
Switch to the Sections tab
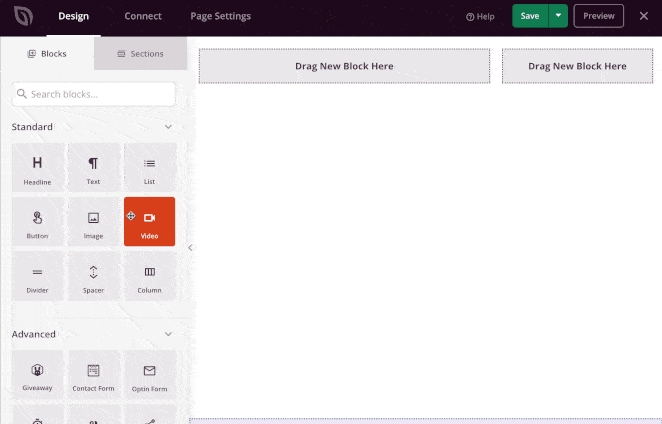point(141,54)
